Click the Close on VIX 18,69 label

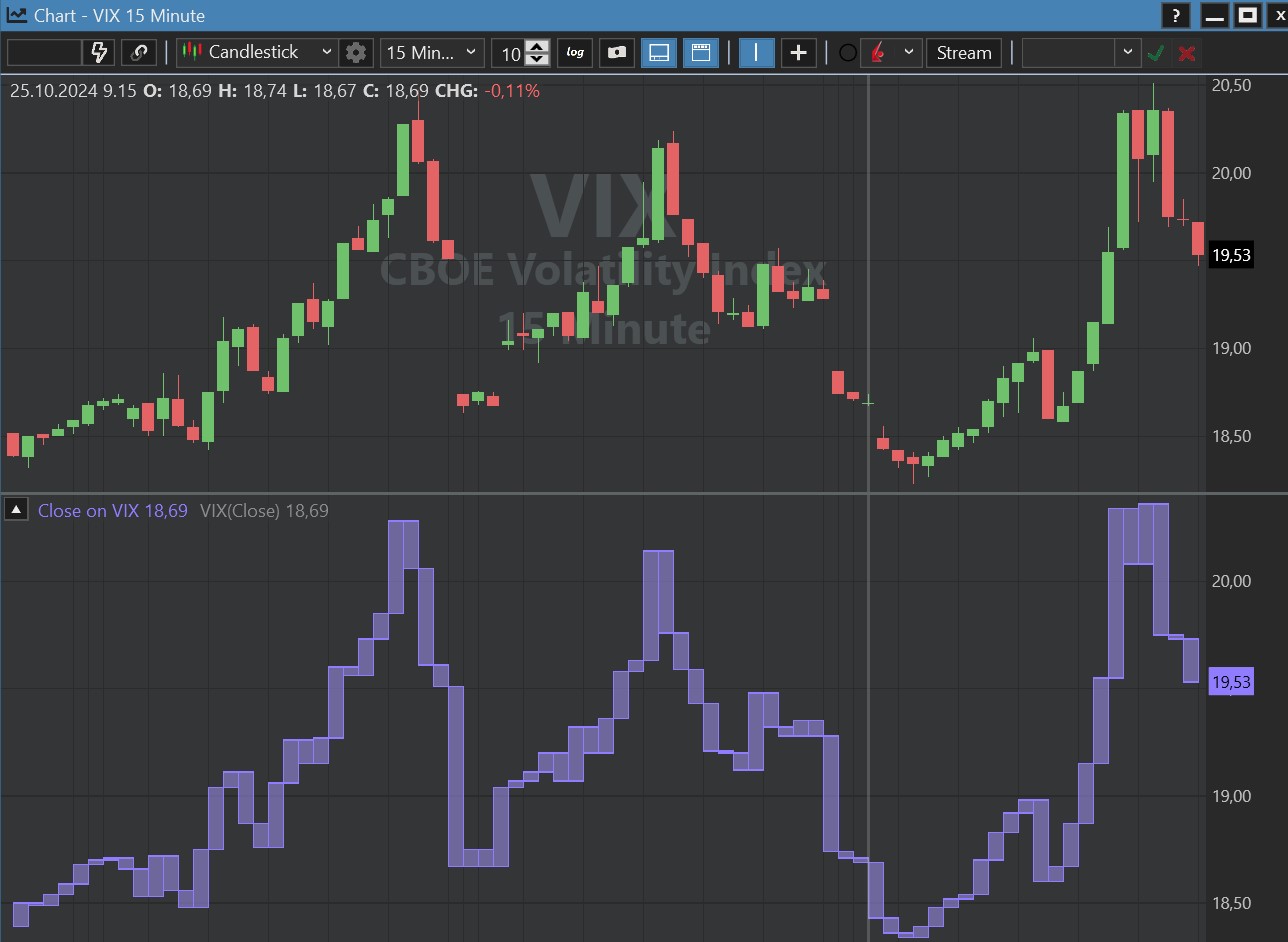(x=113, y=510)
